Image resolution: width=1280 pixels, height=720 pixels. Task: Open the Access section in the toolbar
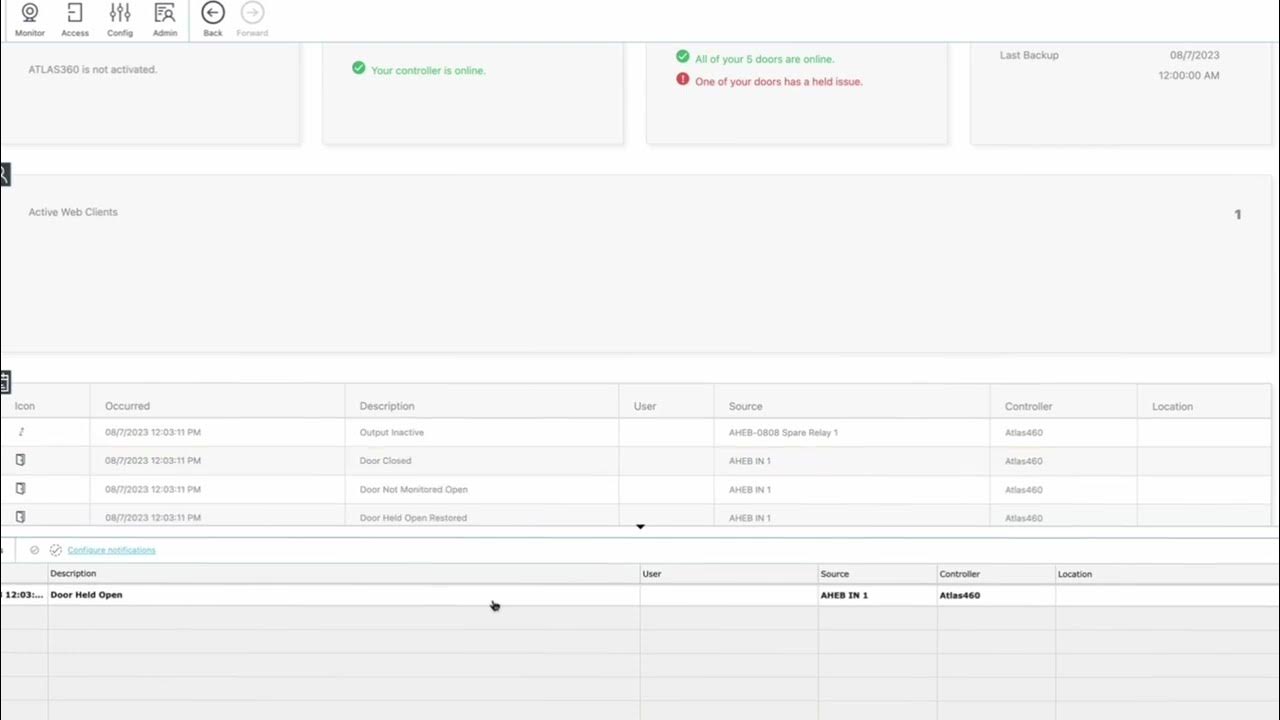(75, 19)
